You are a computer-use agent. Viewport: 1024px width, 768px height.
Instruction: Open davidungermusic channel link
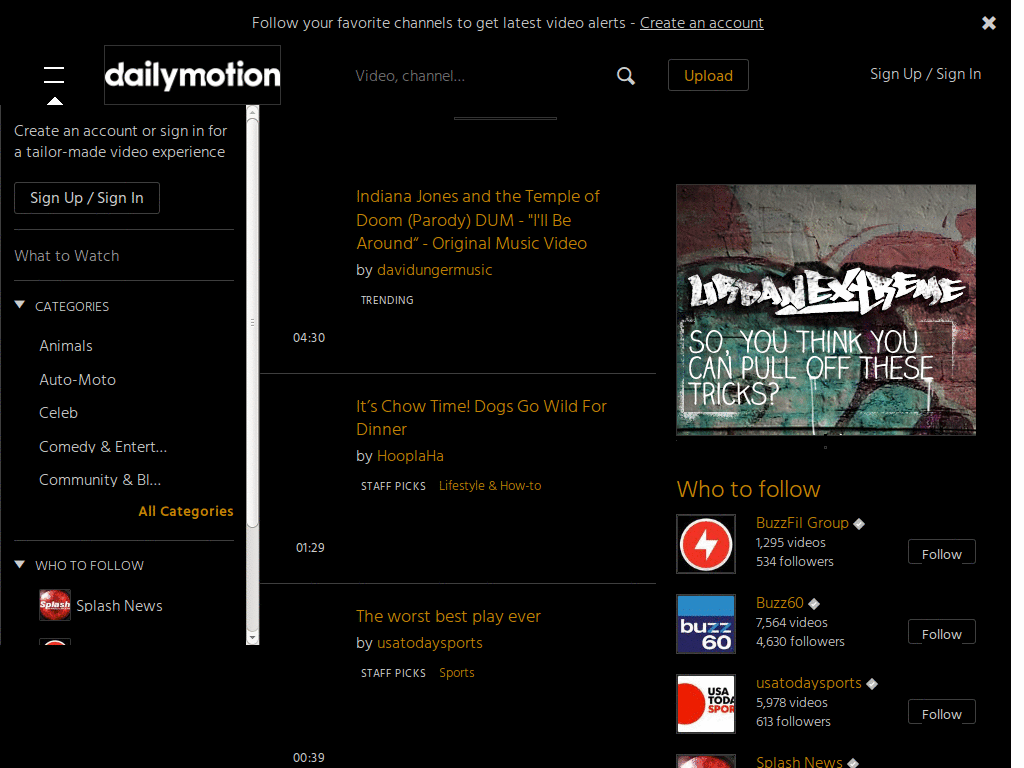434,270
